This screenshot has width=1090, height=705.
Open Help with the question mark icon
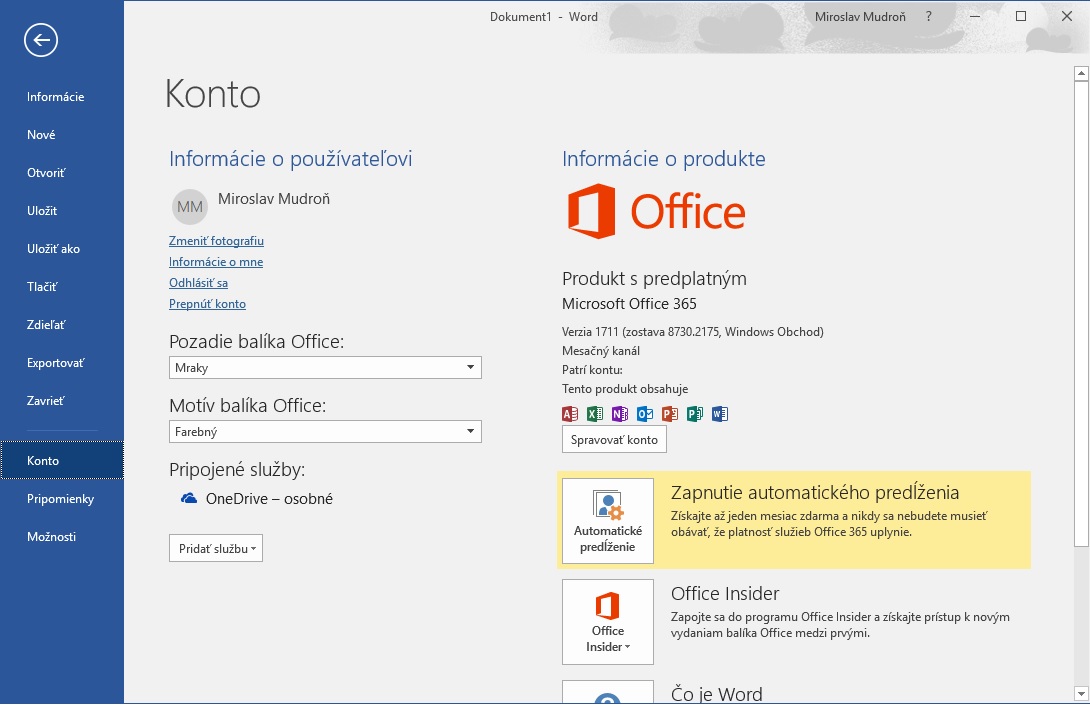tap(929, 17)
